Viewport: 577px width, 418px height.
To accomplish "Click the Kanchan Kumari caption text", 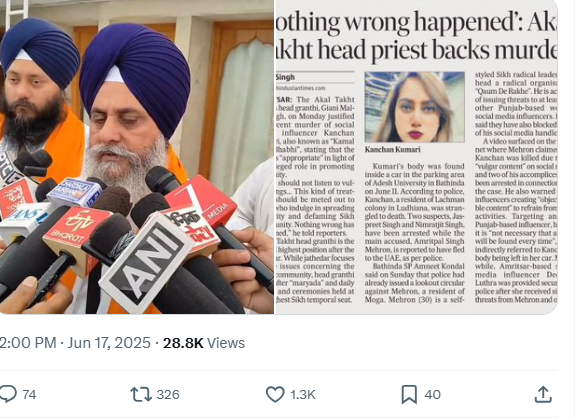I will click(392, 149).
